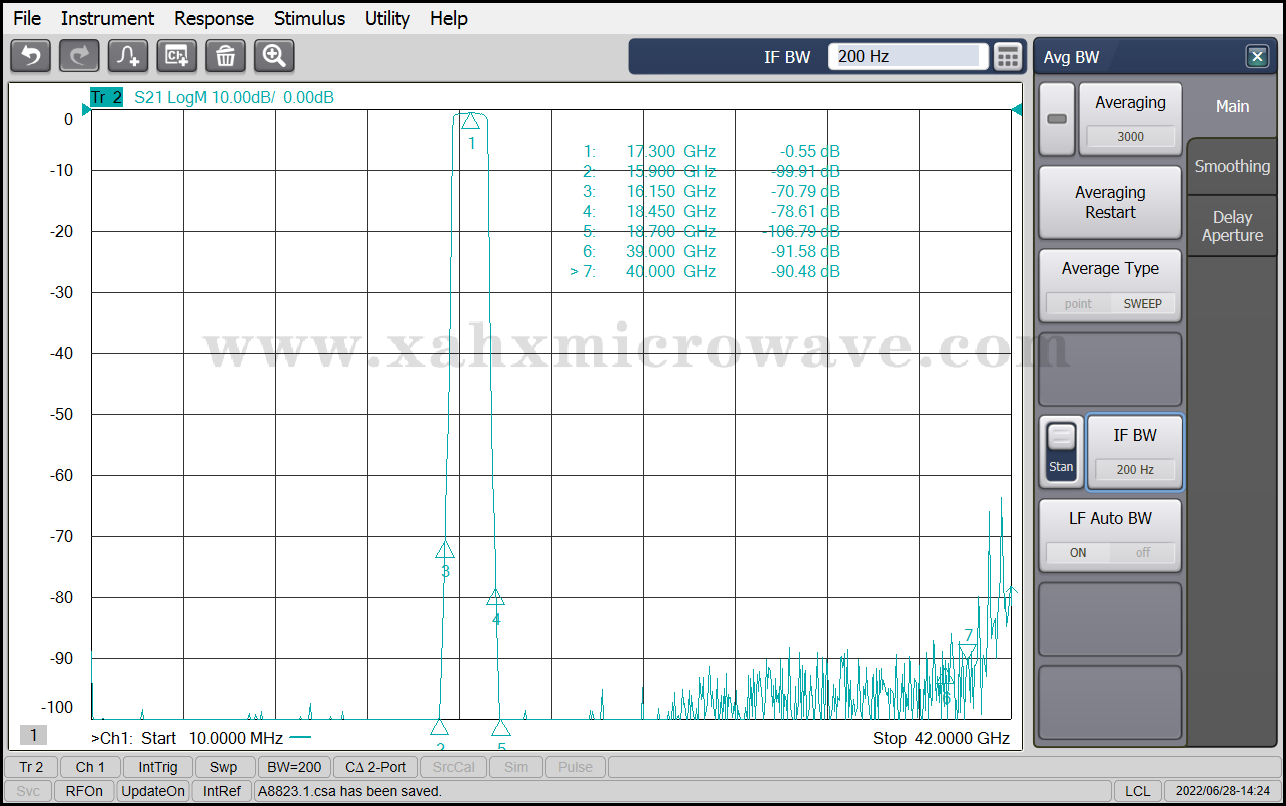Switch to the Main tab
The width and height of the screenshot is (1286, 806).
1232,106
